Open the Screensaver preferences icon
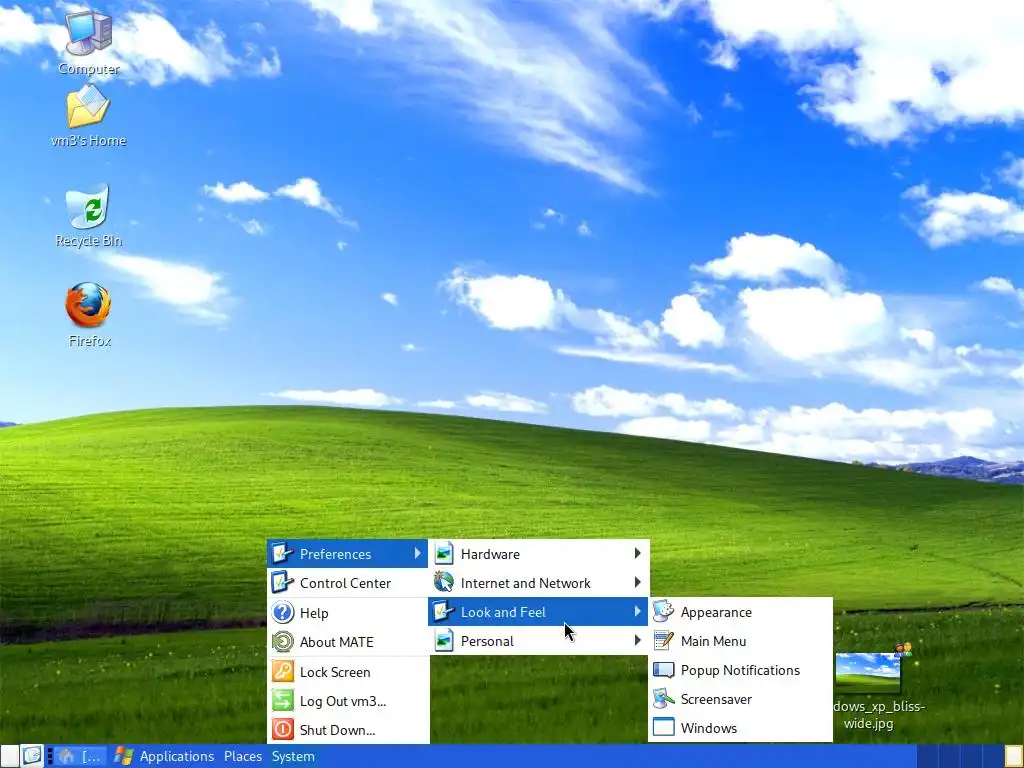 (x=664, y=699)
